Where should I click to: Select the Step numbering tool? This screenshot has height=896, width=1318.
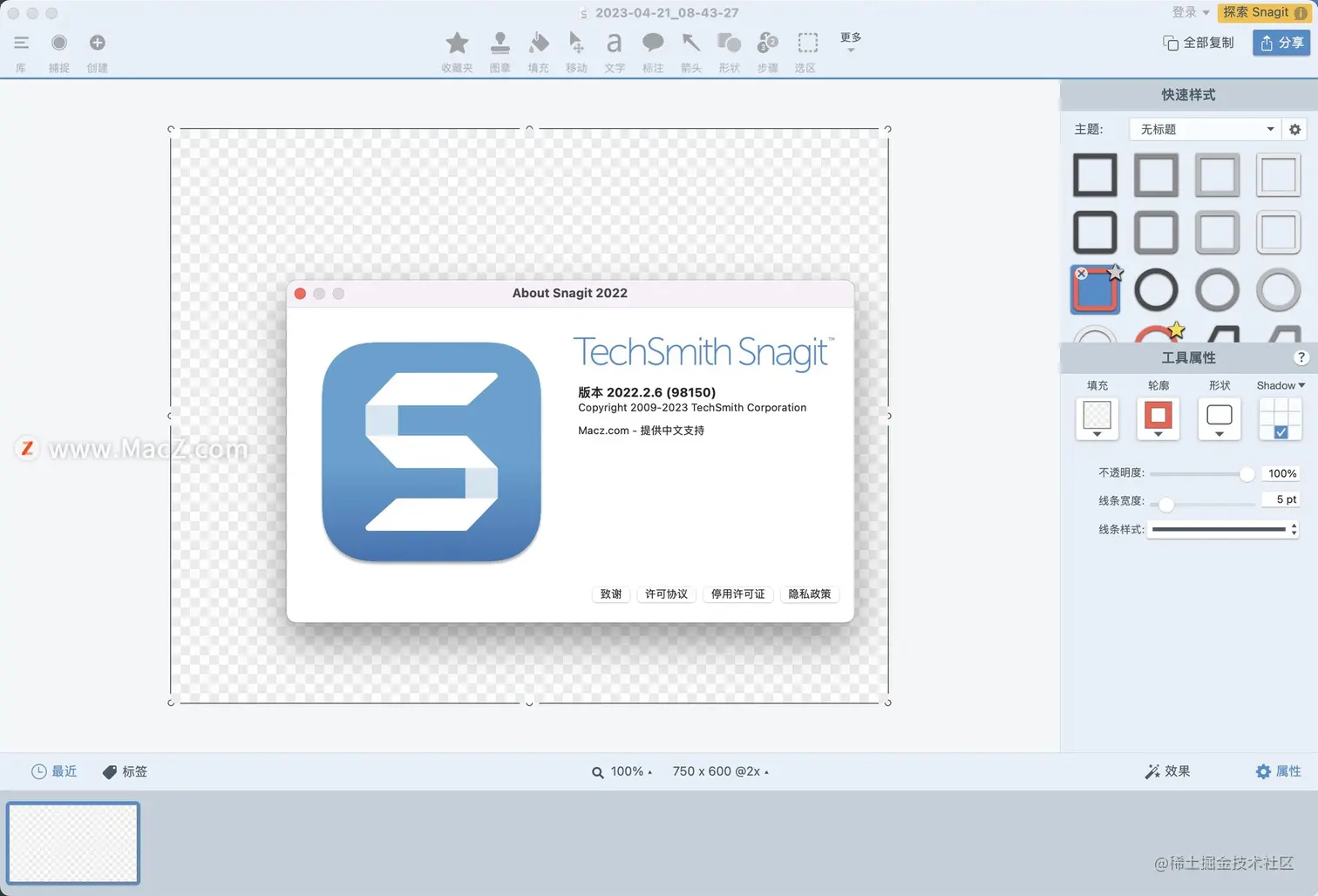pyautogui.click(x=767, y=43)
